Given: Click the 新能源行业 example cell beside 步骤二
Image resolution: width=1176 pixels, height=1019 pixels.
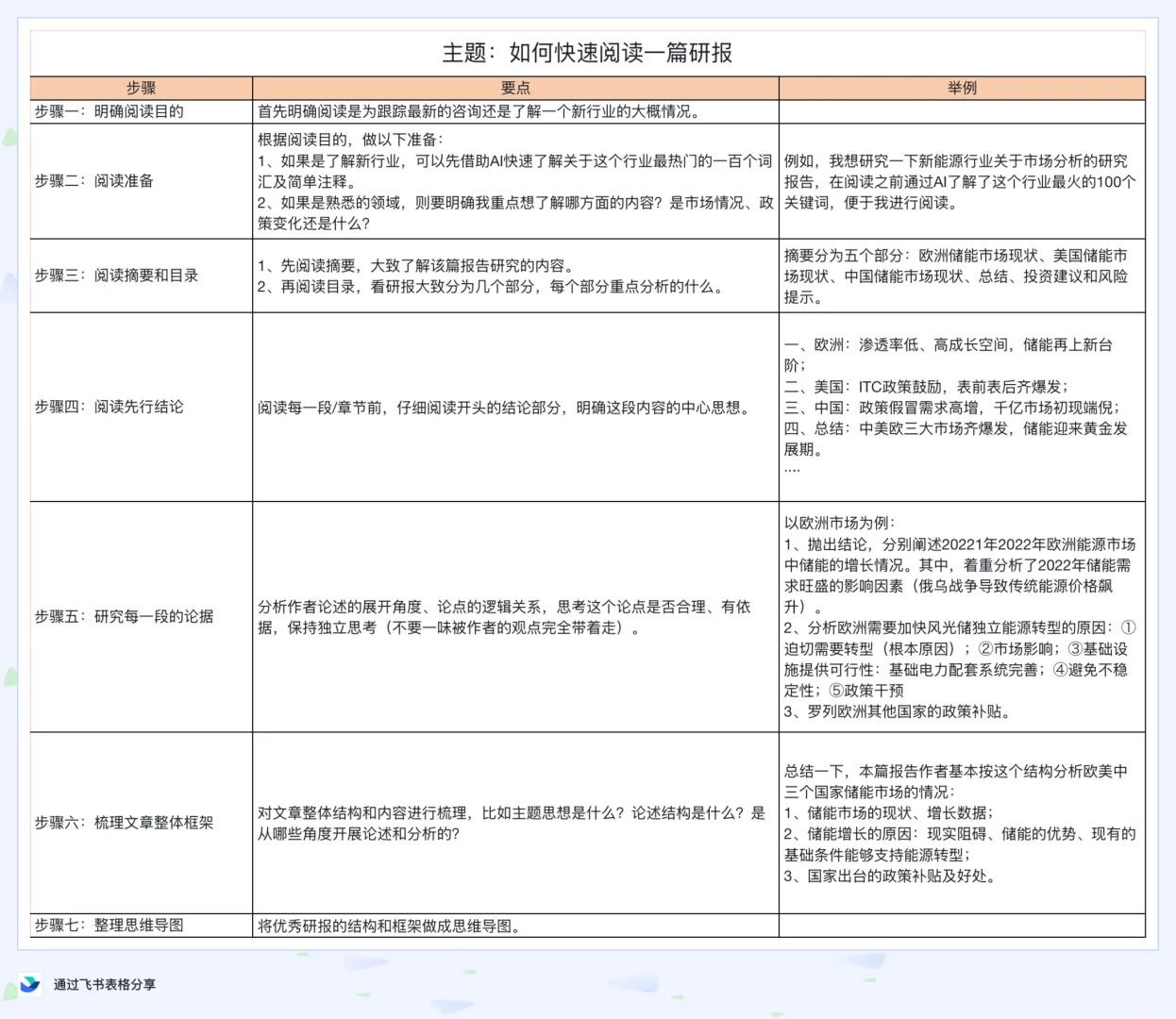Looking at the screenshot, I should [960, 180].
